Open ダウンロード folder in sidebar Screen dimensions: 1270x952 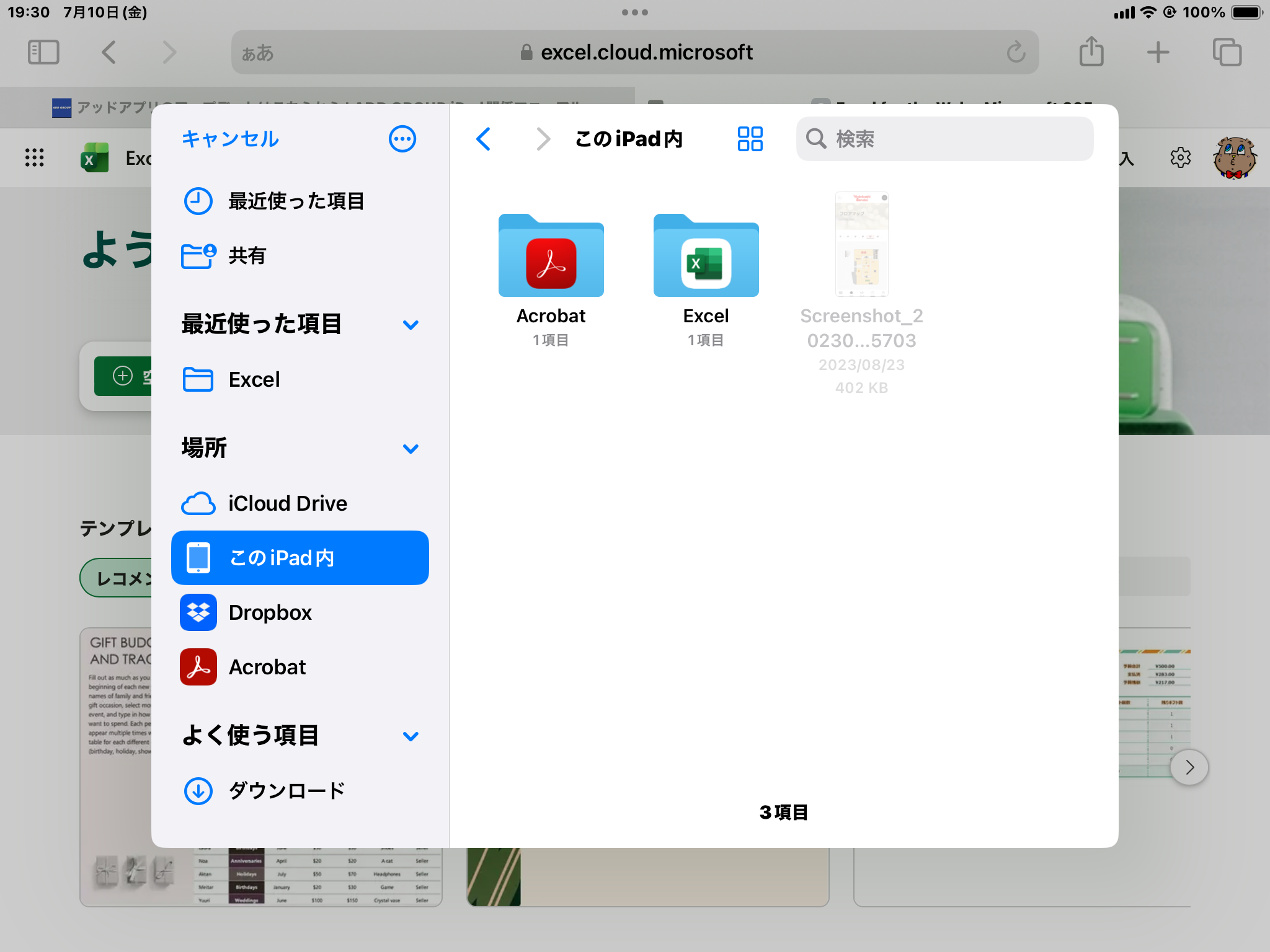pyautogui.click(x=300, y=791)
